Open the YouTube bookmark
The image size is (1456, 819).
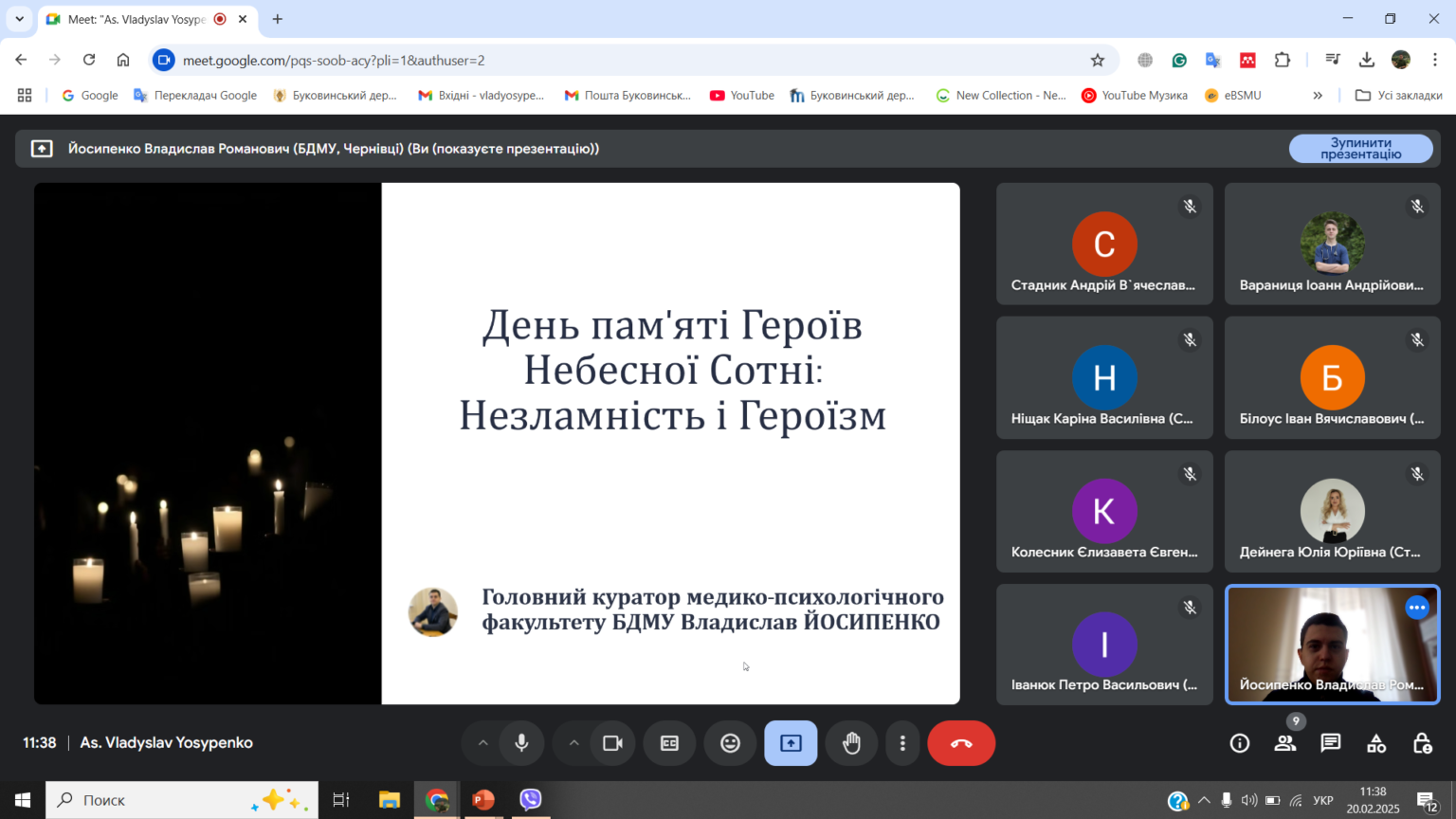click(x=742, y=95)
